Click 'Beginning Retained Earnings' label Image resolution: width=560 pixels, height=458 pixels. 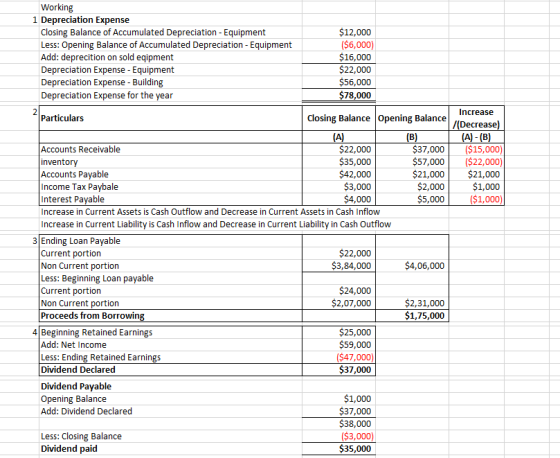pos(97,333)
